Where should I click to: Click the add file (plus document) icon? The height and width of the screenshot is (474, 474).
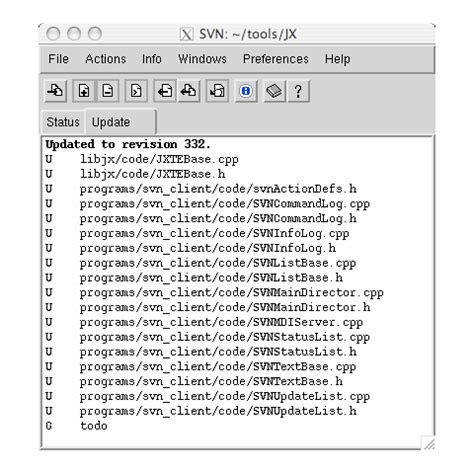[x=83, y=91]
